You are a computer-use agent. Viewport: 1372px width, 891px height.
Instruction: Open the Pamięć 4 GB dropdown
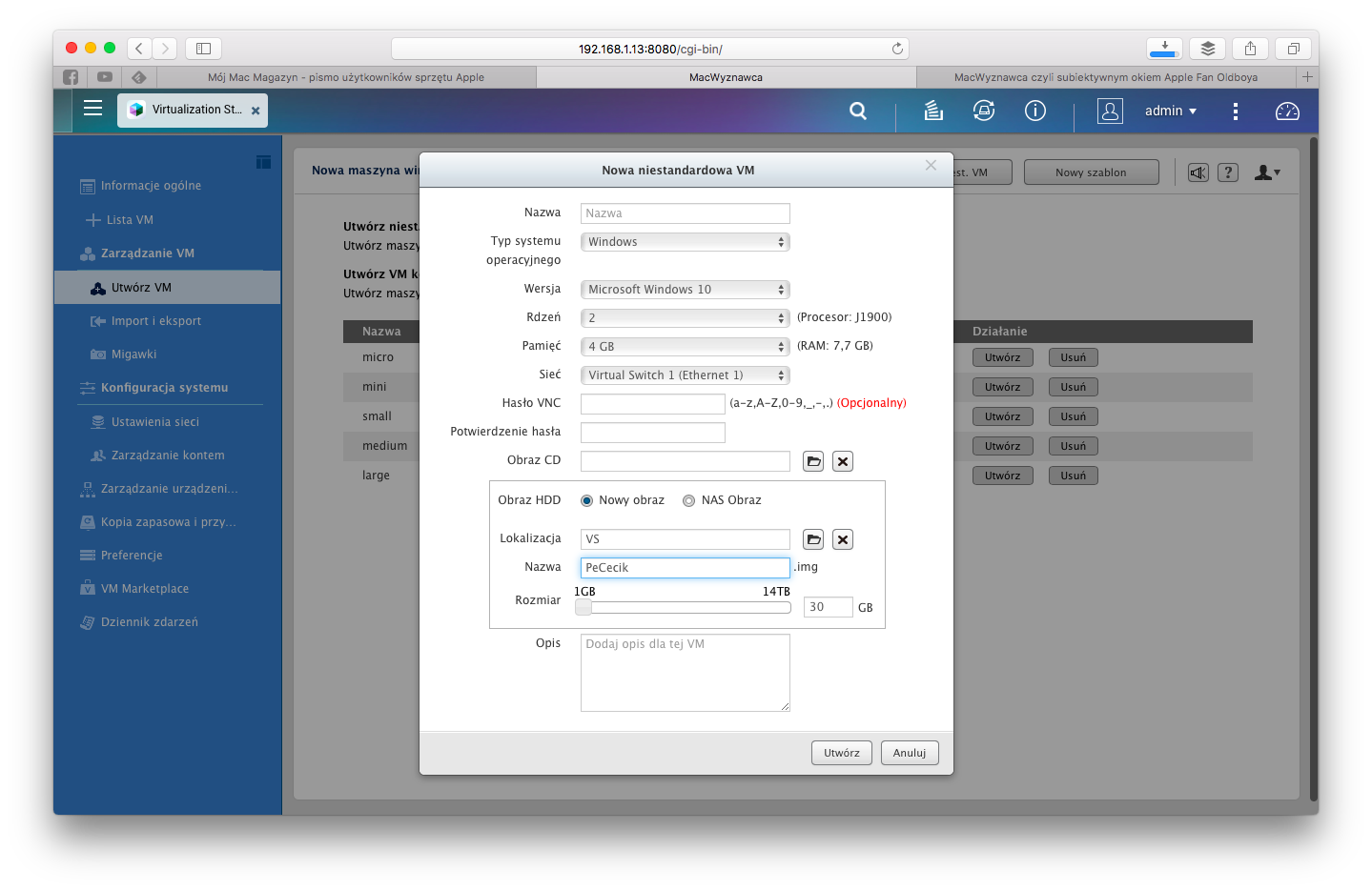(x=685, y=347)
